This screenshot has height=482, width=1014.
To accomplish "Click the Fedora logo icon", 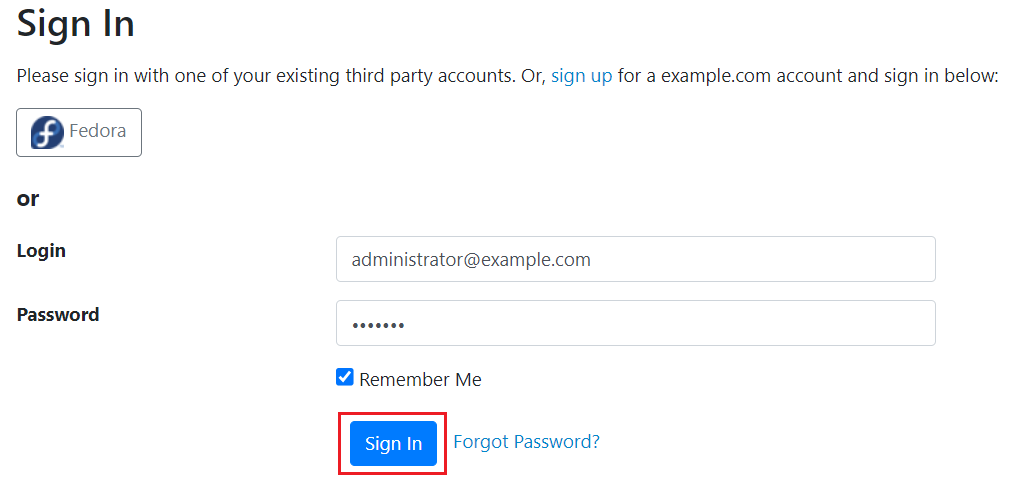I will [47, 132].
